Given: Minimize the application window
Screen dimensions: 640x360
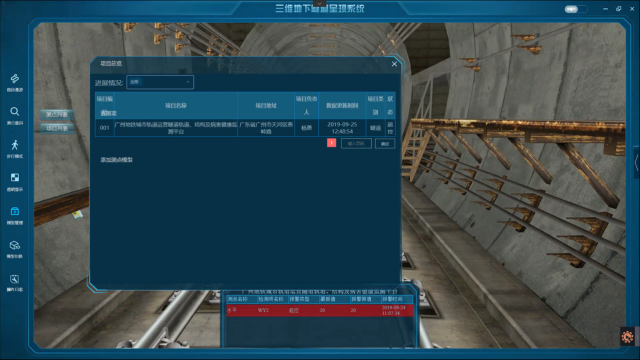Looking at the screenshot, I should tap(605, 9).
